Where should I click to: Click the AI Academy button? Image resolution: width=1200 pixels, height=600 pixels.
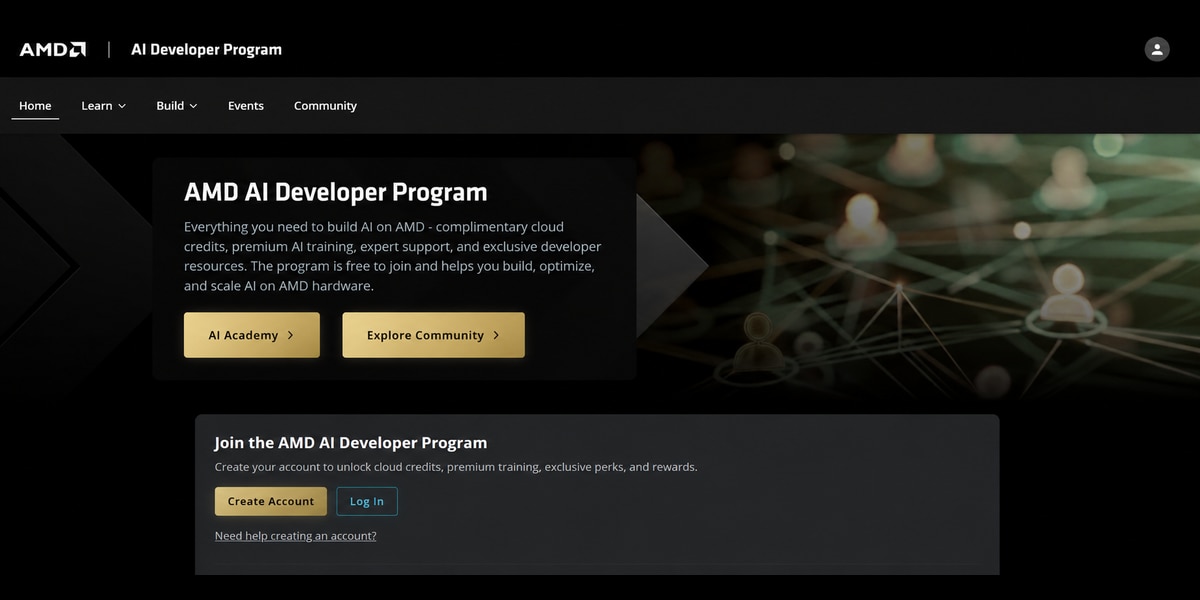252,335
